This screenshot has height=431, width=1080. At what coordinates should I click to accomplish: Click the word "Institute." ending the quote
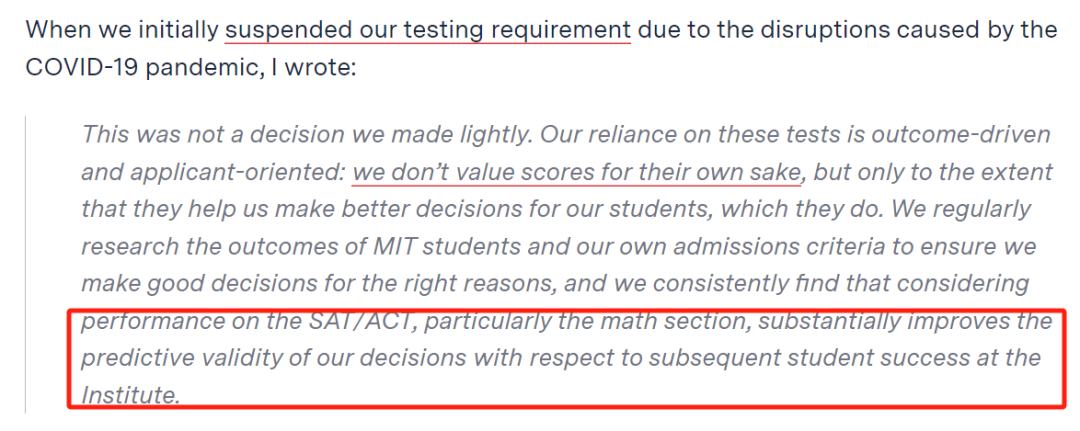(x=131, y=395)
